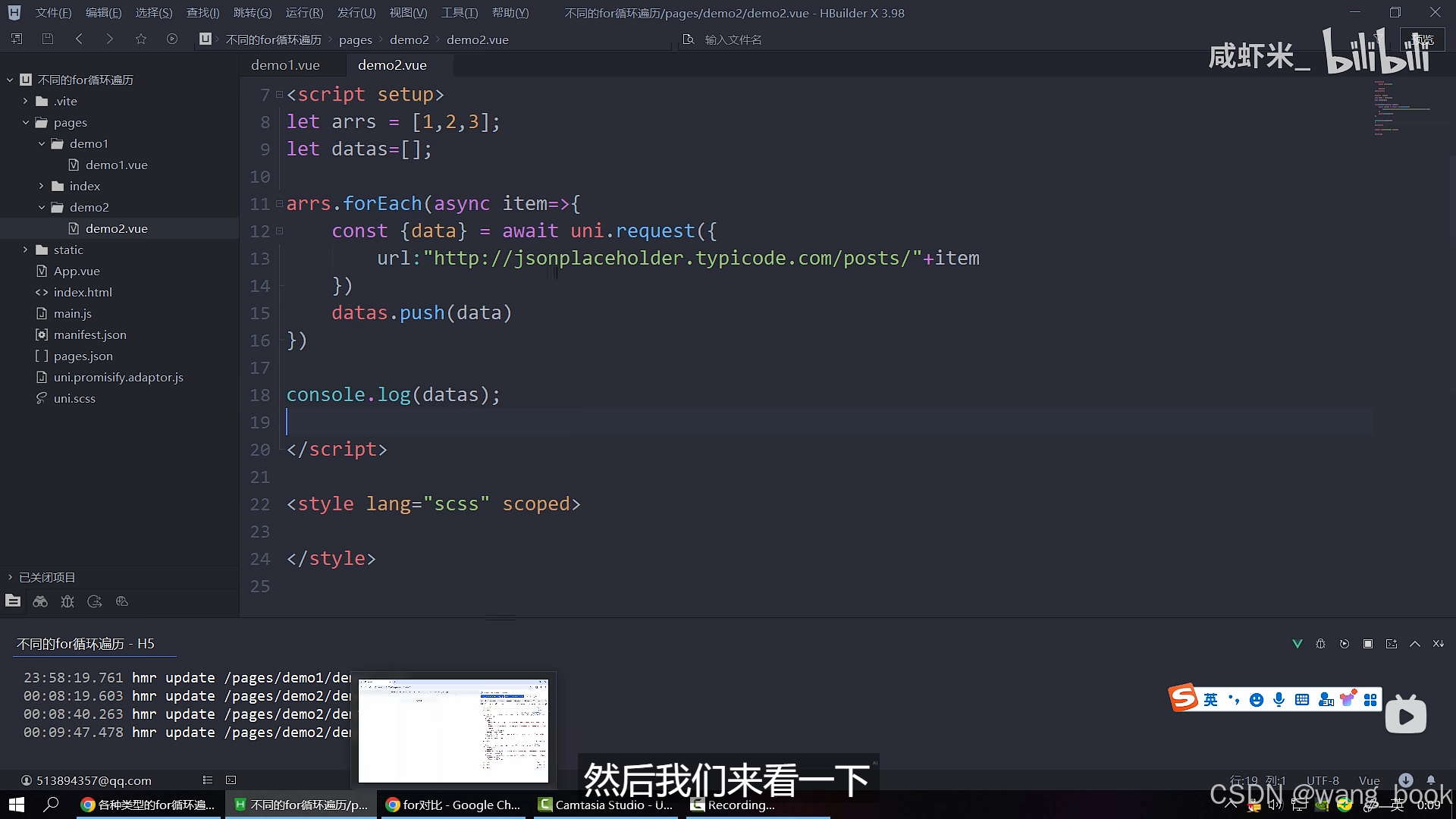Collapse the console panel with up chevron

click(1415, 644)
